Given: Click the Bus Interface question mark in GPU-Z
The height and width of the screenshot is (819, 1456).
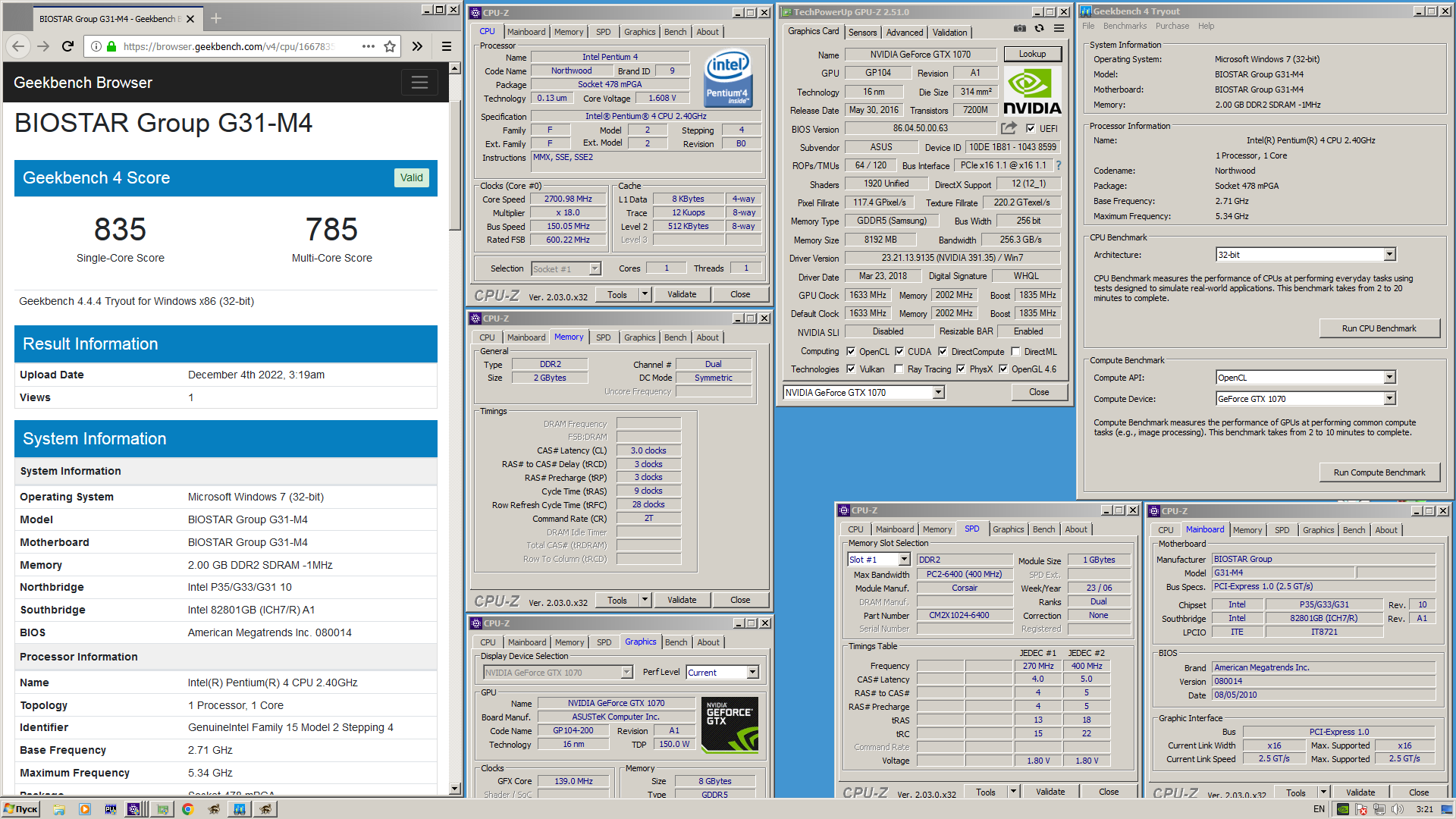Looking at the screenshot, I should (x=1059, y=165).
